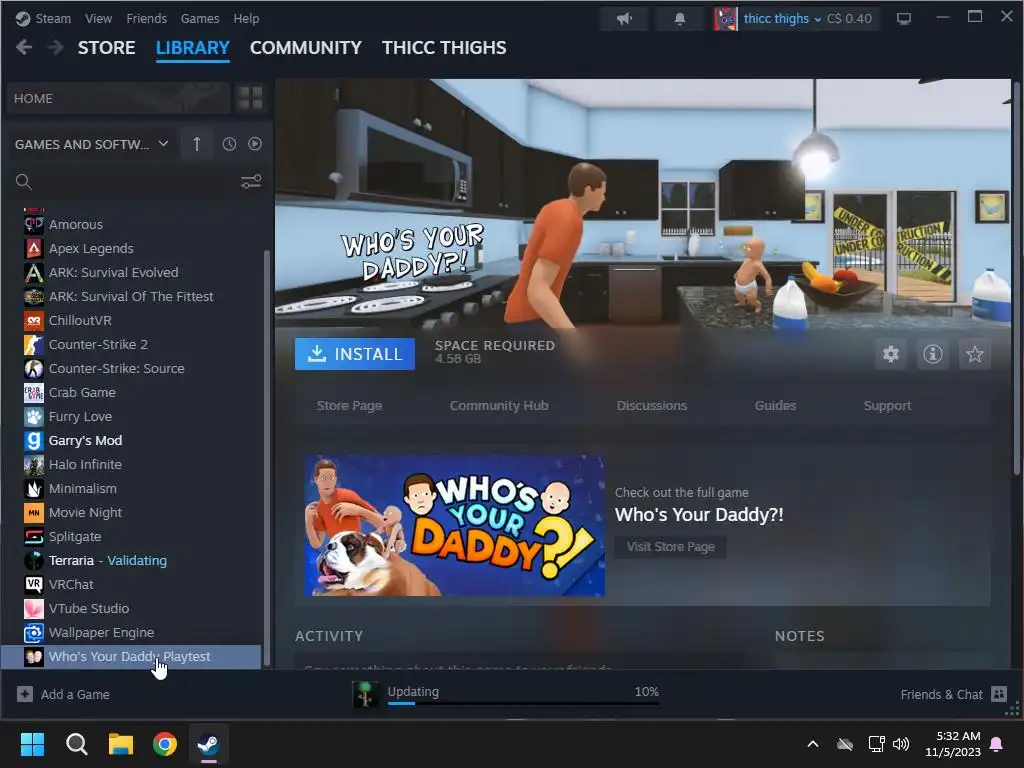Open the Friends & Chat label
The width and height of the screenshot is (1024, 768).
[941, 694]
